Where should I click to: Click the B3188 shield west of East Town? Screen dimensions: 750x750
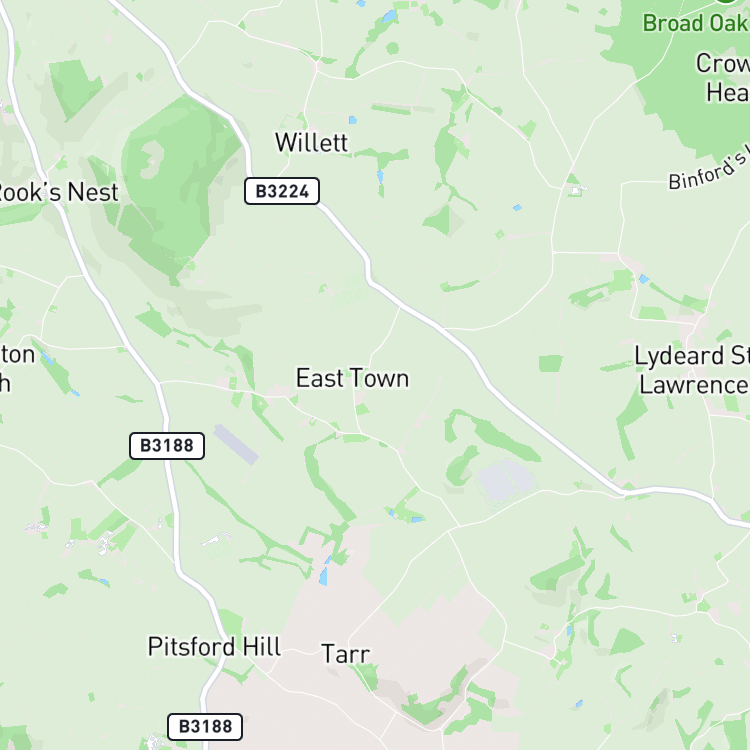(167, 446)
